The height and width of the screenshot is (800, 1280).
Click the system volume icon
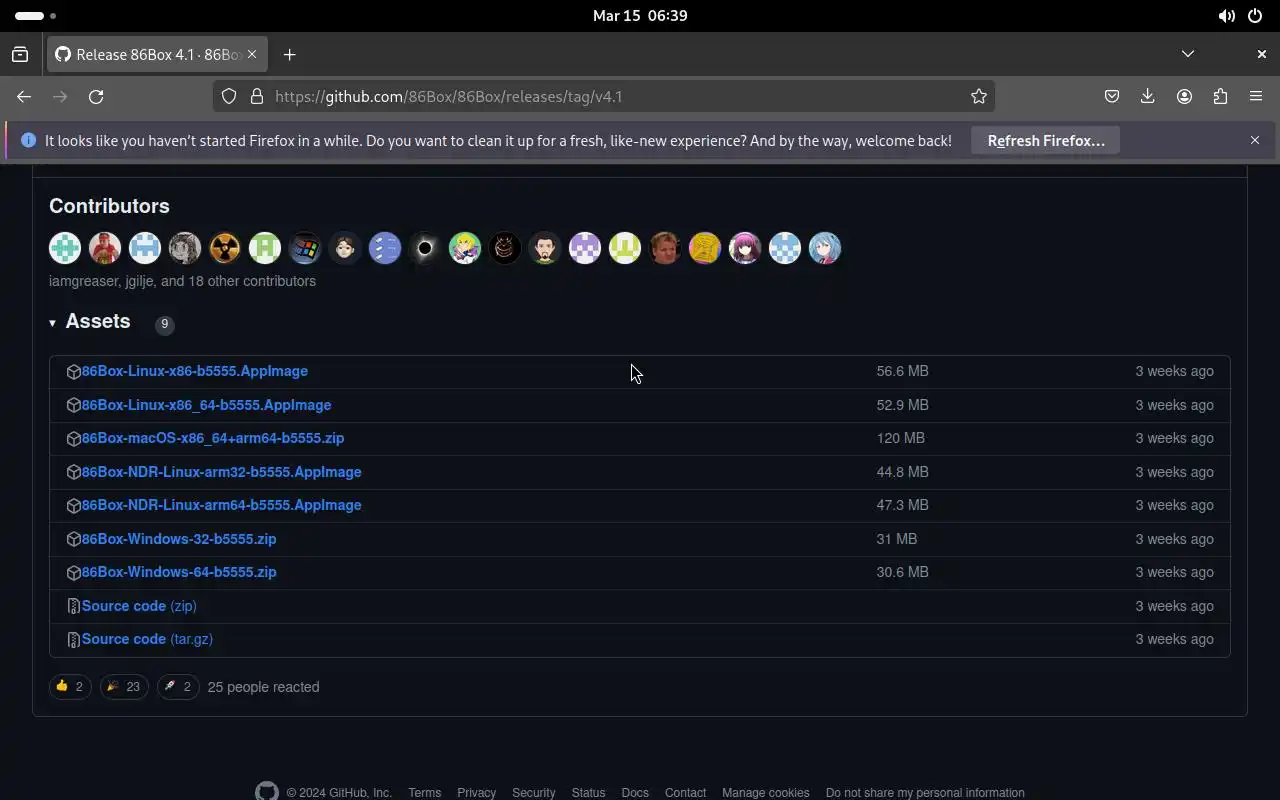tap(1226, 16)
